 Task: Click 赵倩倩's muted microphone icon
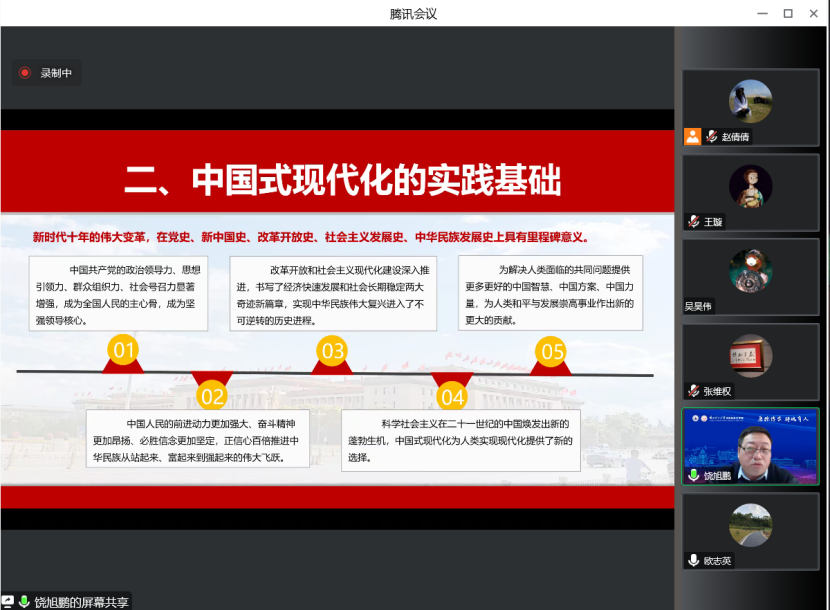coord(711,137)
